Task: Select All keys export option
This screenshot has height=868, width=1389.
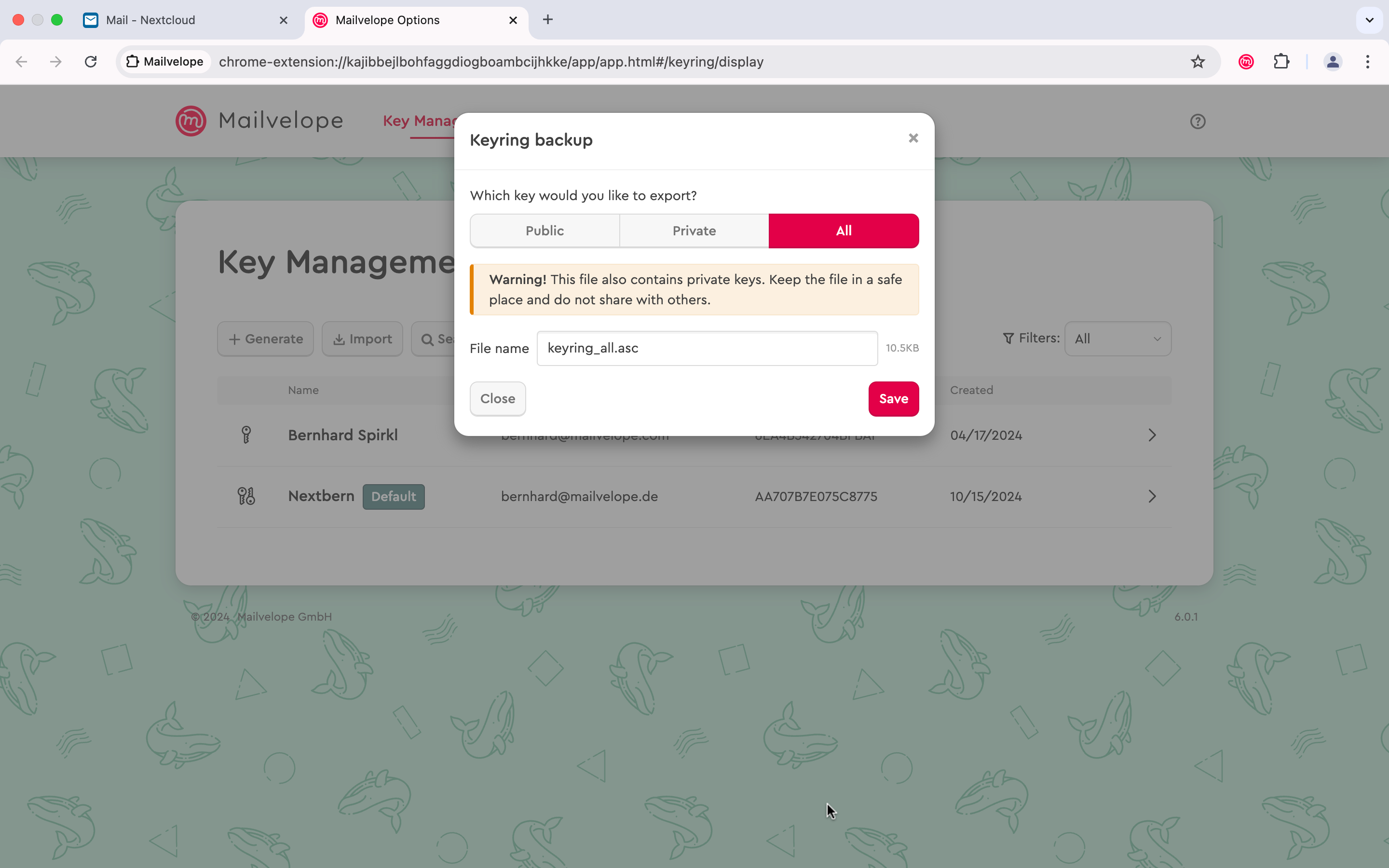Action: coord(843,231)
